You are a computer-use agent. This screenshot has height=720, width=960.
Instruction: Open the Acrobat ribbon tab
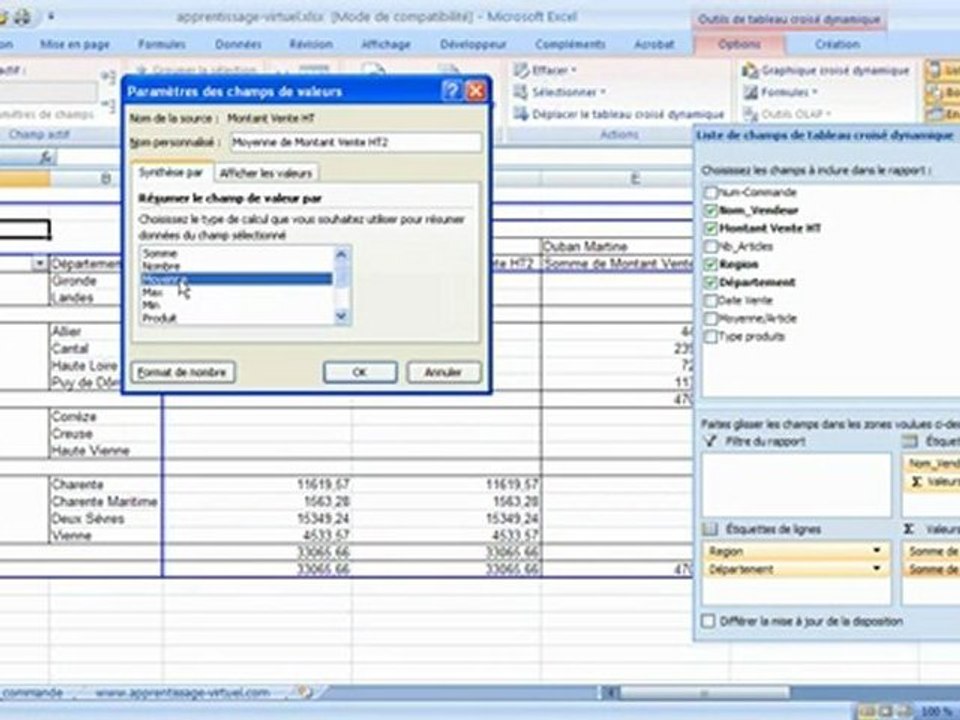[x=654, y=44]
